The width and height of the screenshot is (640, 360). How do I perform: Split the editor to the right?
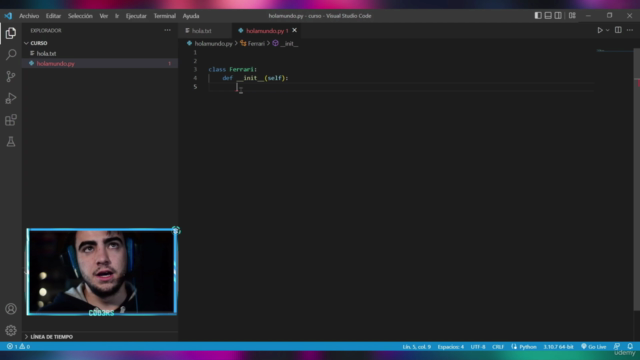click(618, 30)
